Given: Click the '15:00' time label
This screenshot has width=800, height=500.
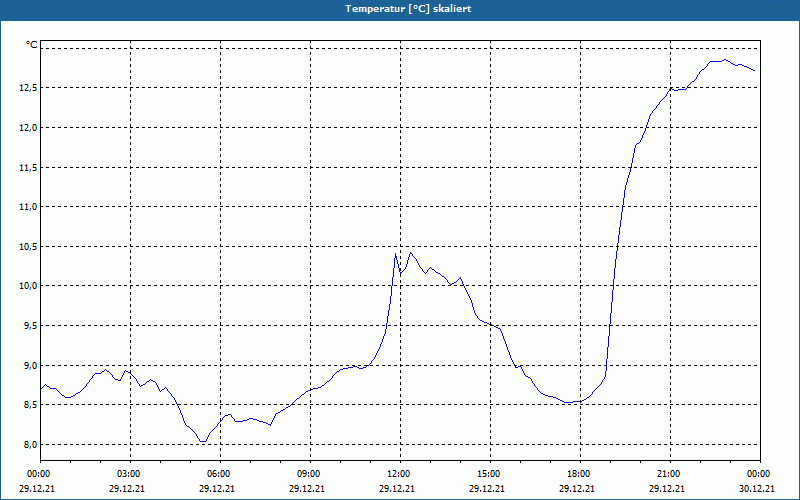Looking at the screenshot, I should click(490, 474).
